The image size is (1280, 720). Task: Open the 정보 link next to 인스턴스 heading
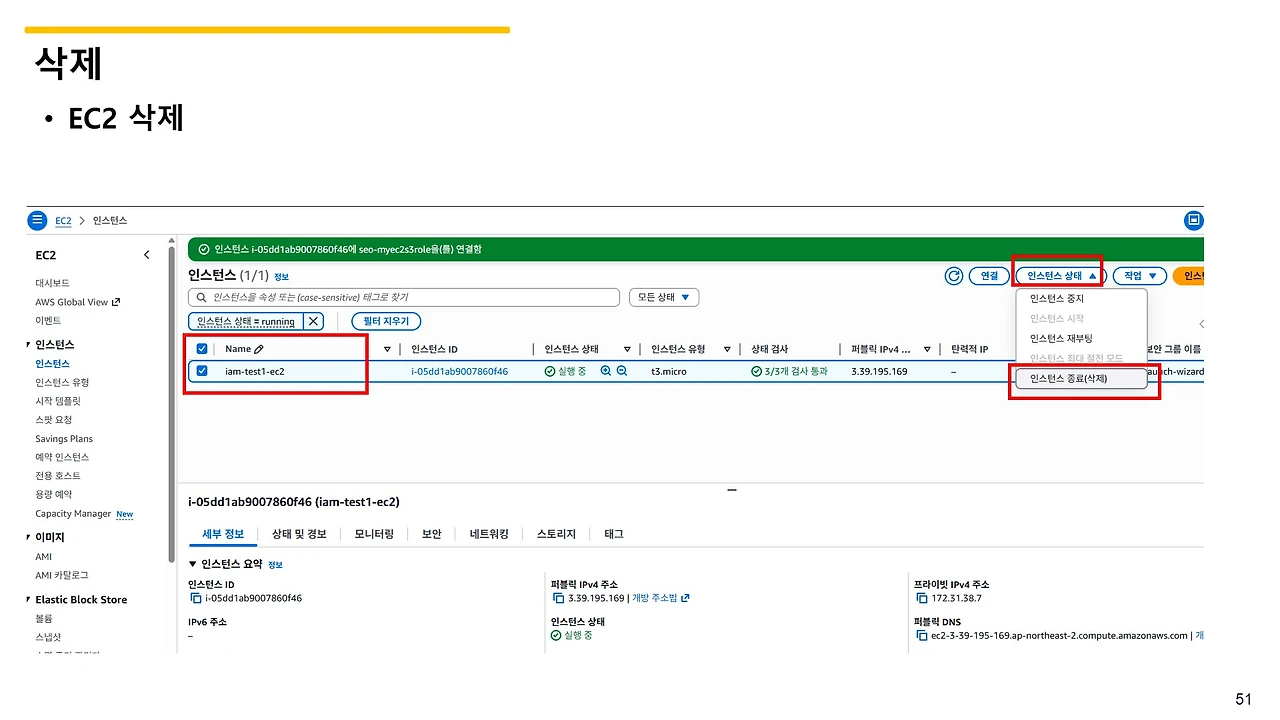click(x=281, y=277)
